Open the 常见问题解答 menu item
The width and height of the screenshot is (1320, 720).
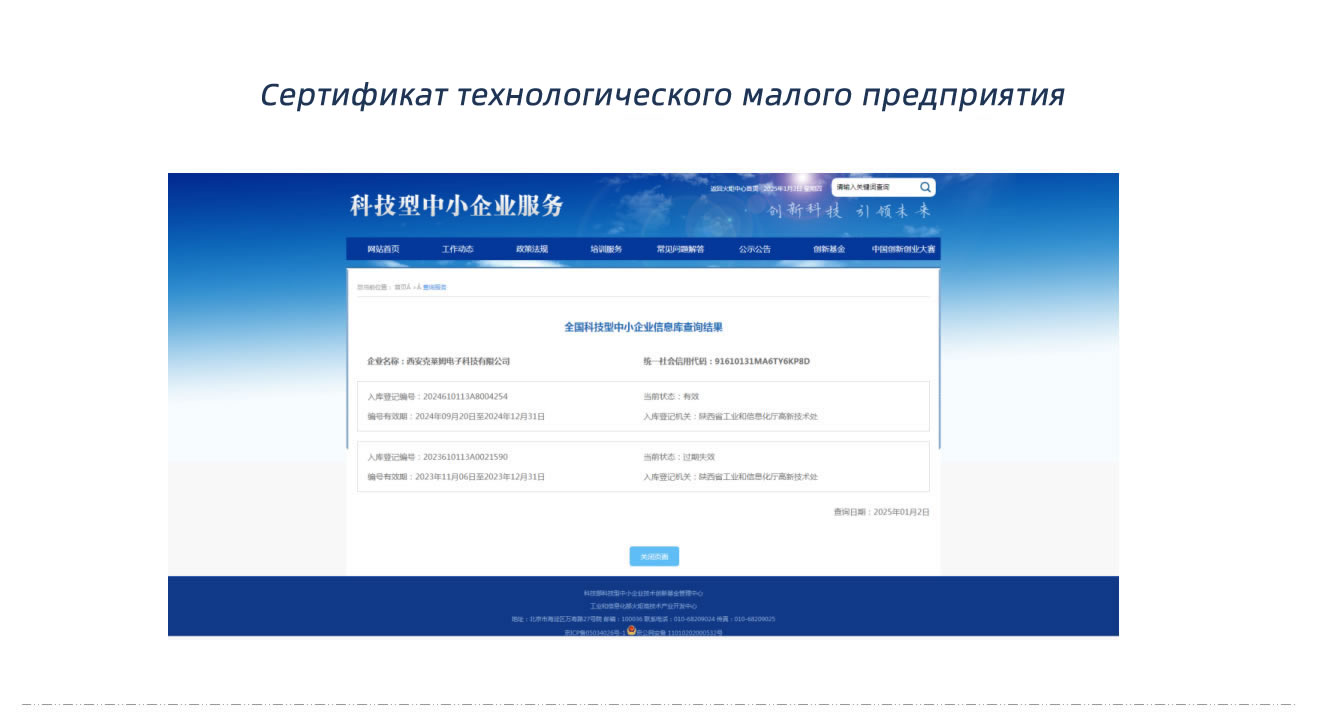coord(680,249)
